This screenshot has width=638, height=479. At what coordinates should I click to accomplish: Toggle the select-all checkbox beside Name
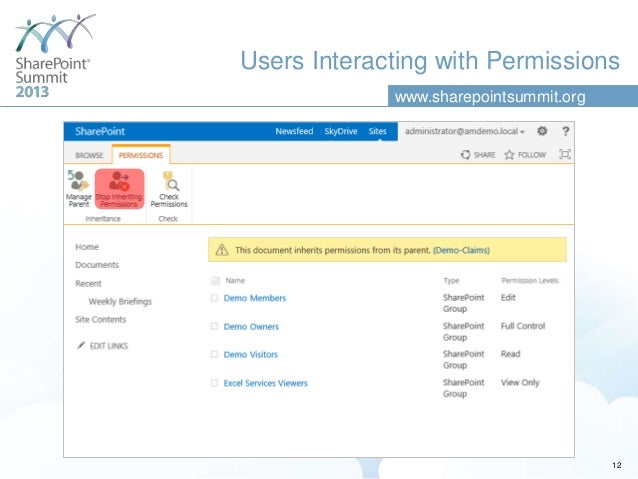point(215,281)
